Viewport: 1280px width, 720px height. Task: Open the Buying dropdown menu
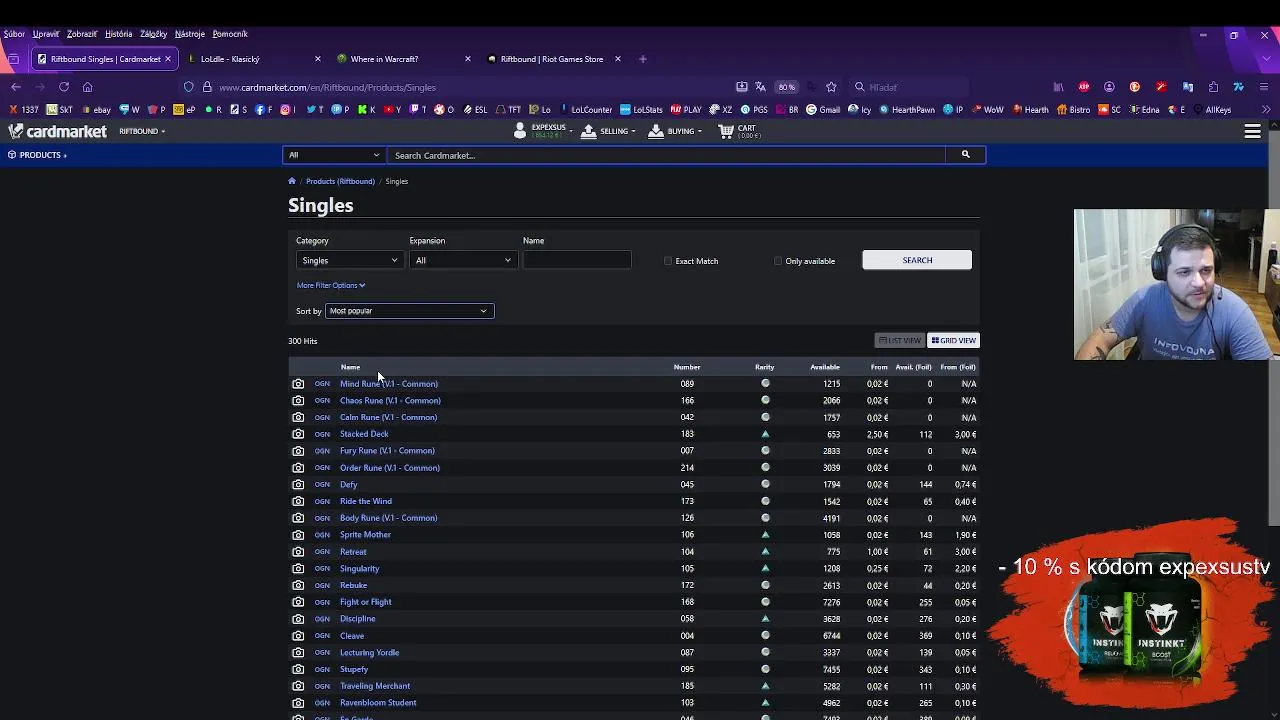click(675, 131)
